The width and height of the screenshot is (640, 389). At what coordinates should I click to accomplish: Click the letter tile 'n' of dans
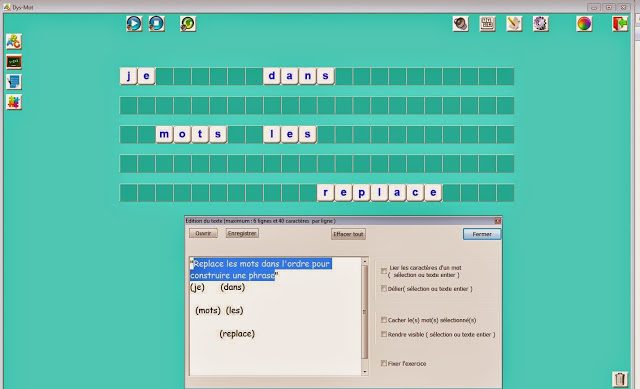[308, 76]
